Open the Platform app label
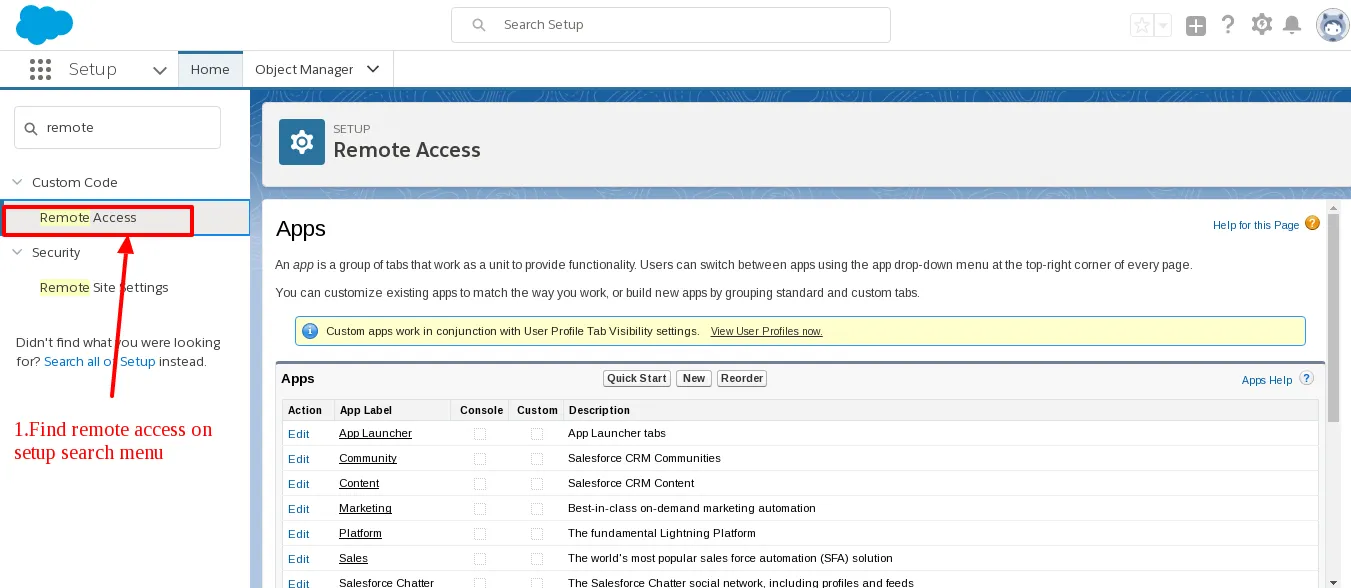This screenshot has height=588, width=1351. 360,533
